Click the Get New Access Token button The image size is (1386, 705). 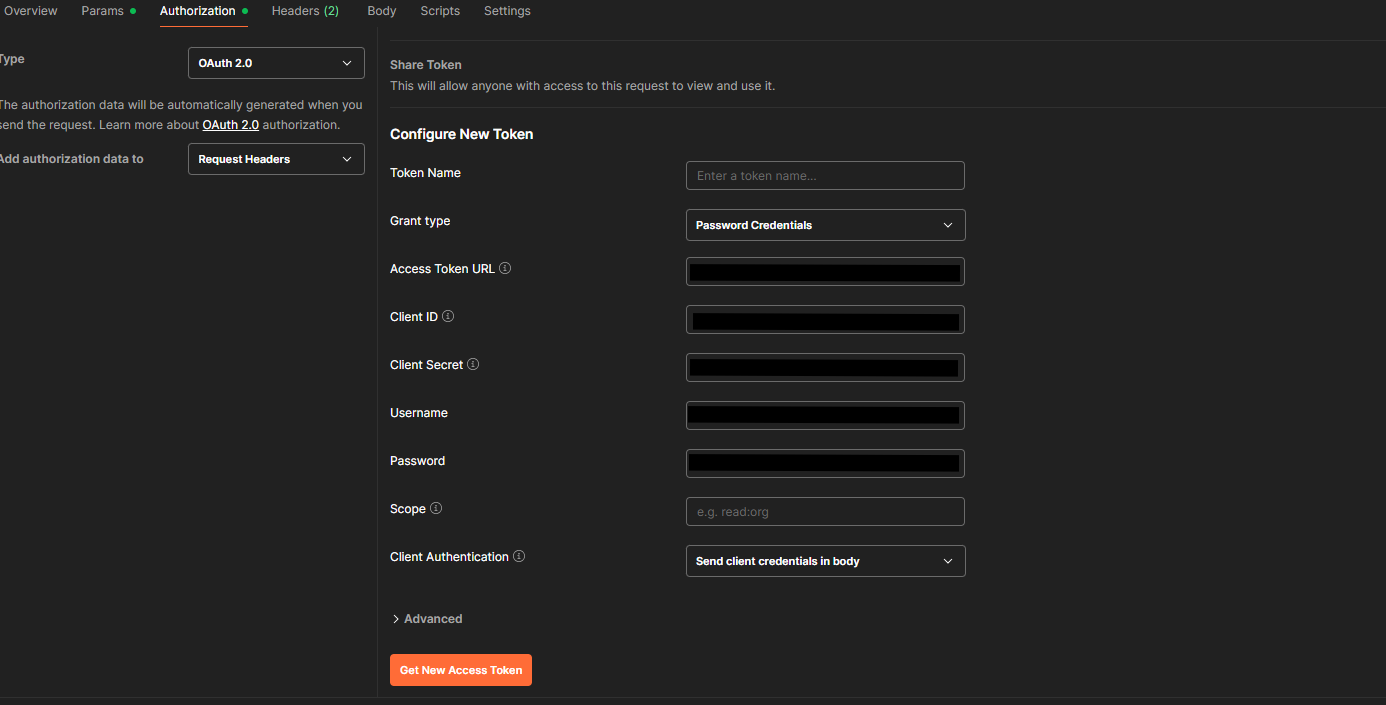click(461, 670)
